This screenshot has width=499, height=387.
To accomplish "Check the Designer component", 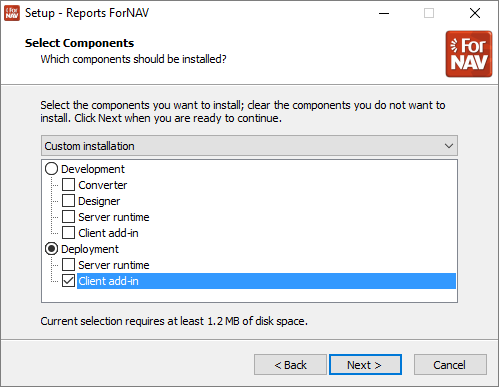I will tap(68, 201).
